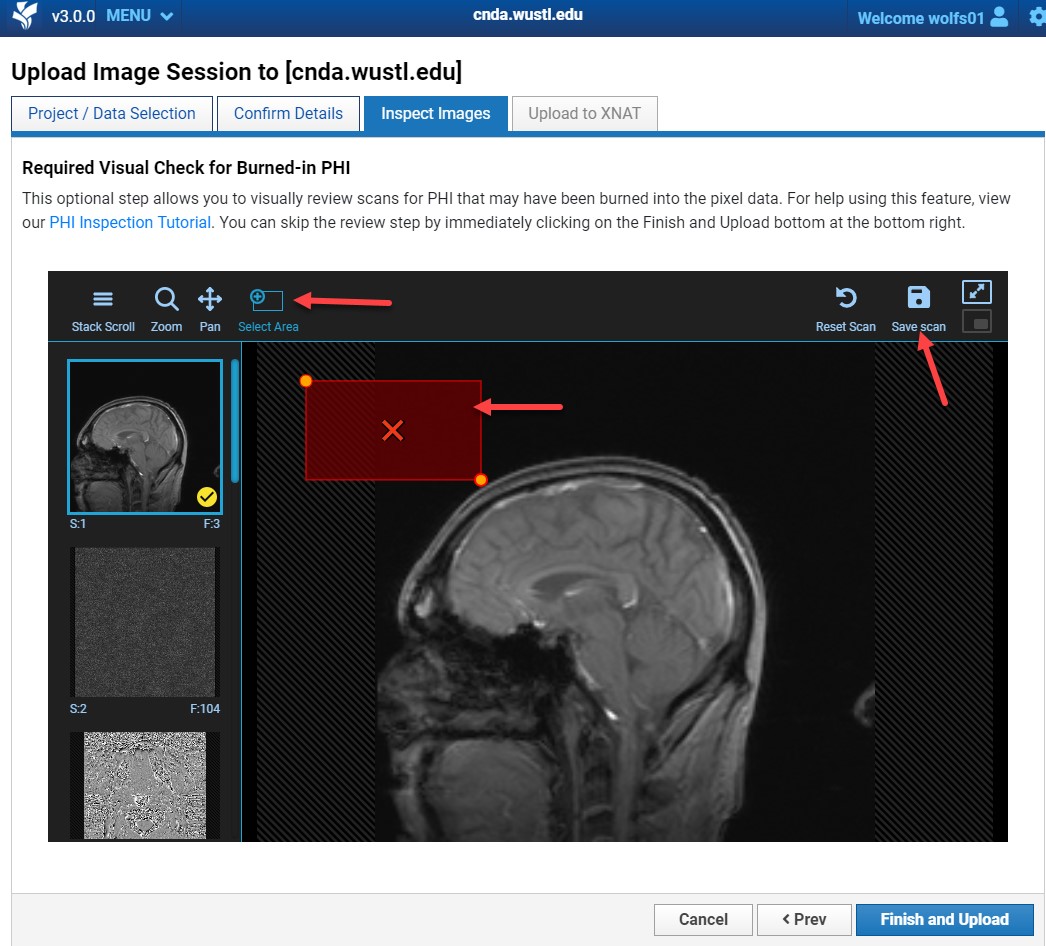Screen dimensions: 1046x946
Task: Expand the viewer to fullscreen
Action: click(977, 292)
